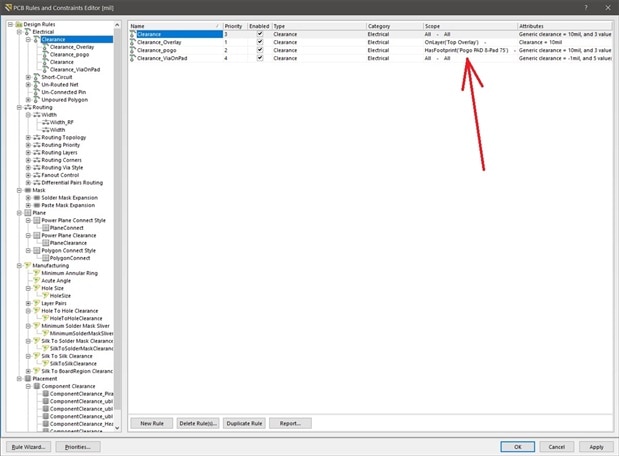Click the PolygonConnect rule icon

46,258
